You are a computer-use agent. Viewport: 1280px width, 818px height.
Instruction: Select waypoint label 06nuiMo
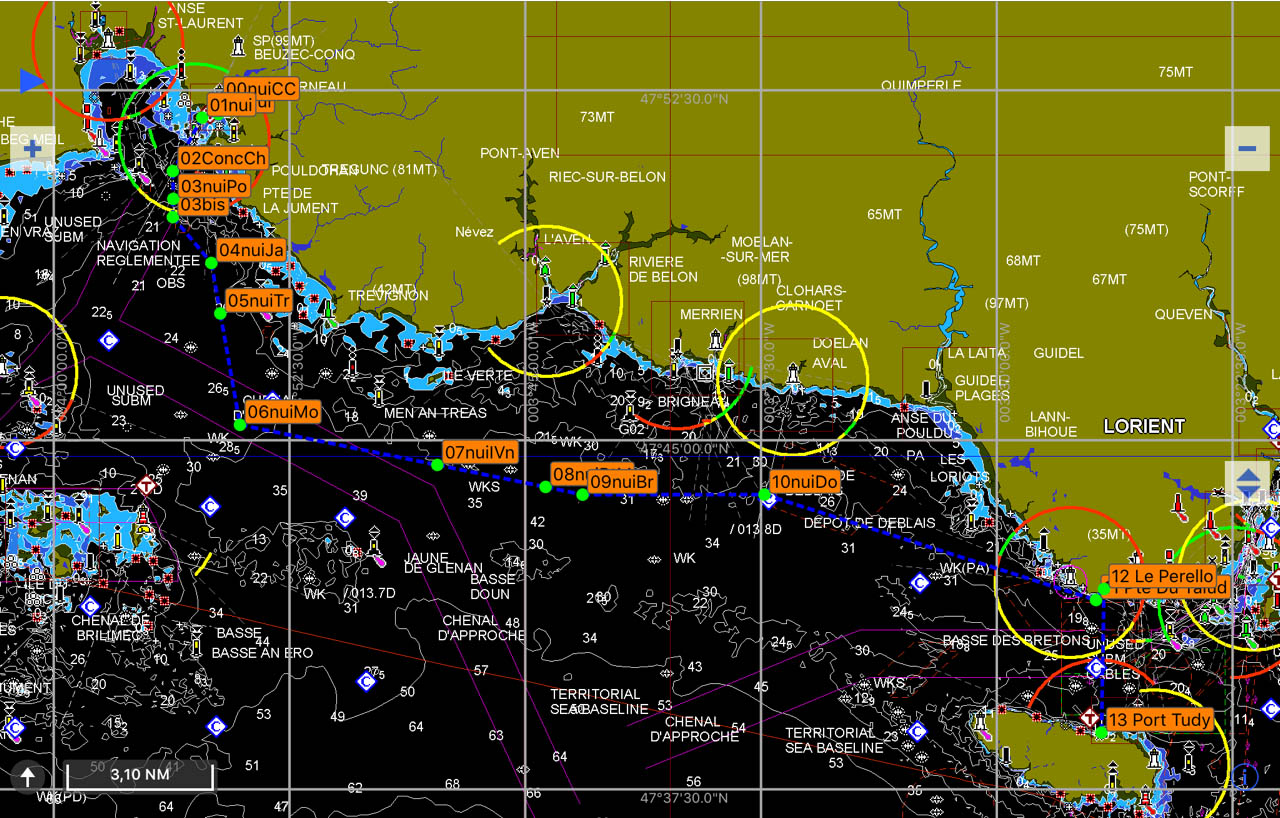[283, 412]
